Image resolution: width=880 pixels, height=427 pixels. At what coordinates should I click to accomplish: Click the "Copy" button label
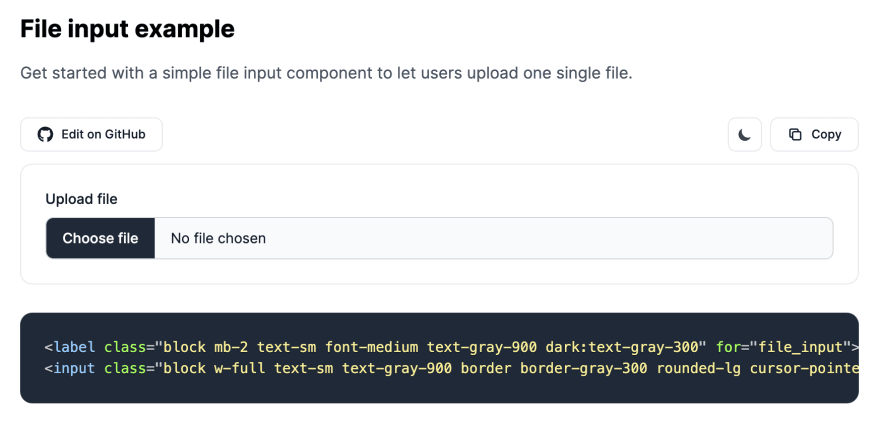tap(826, 135)
